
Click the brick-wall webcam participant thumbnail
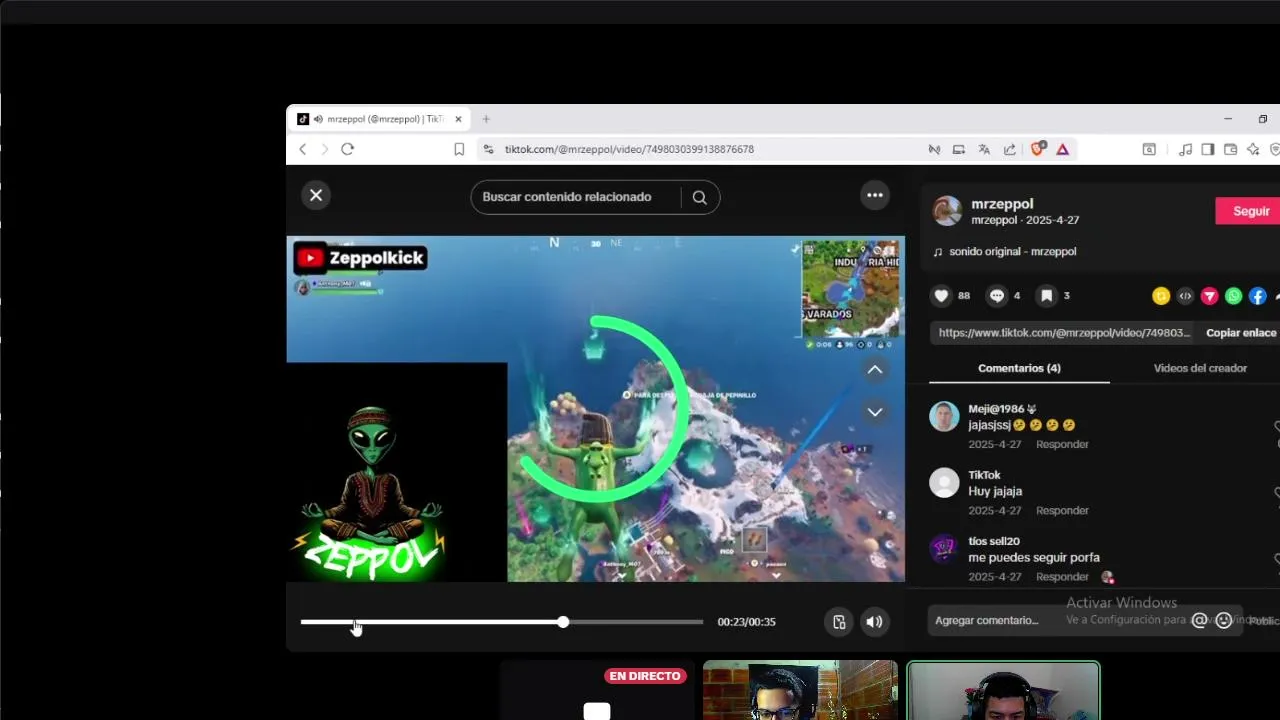(x=800, y=690)
